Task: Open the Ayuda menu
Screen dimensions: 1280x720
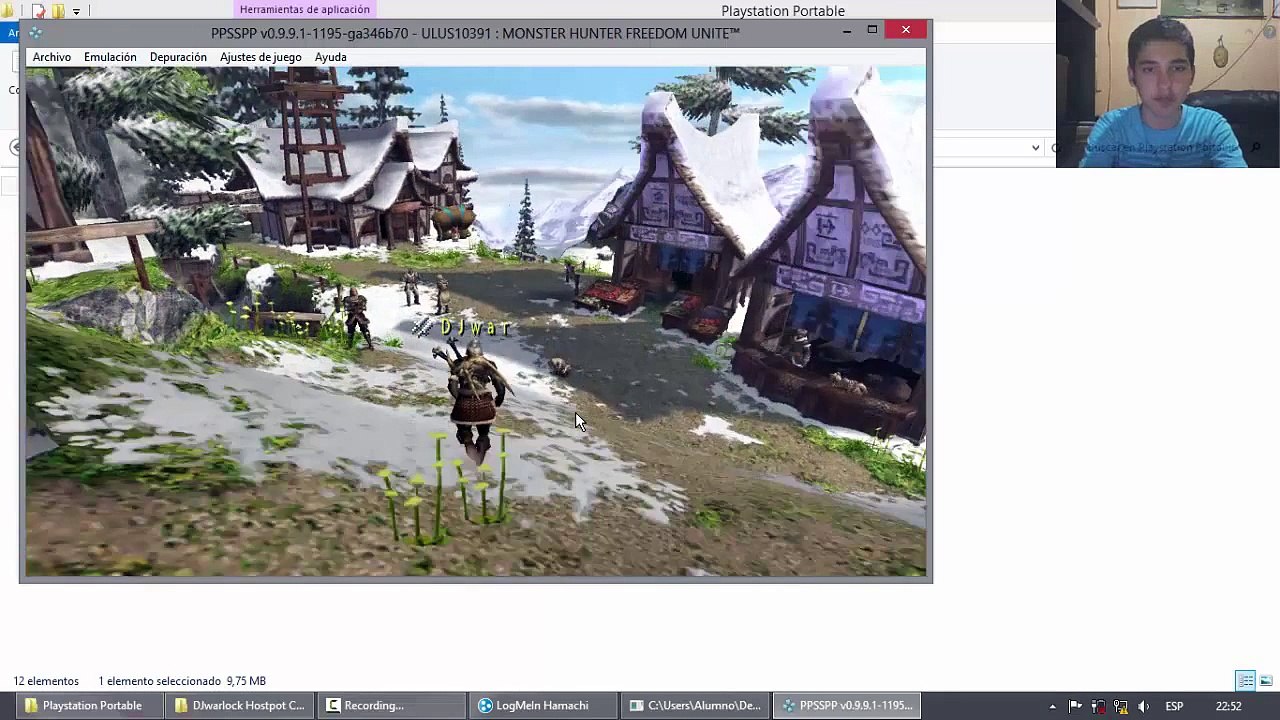Action: tap(331, 57)
